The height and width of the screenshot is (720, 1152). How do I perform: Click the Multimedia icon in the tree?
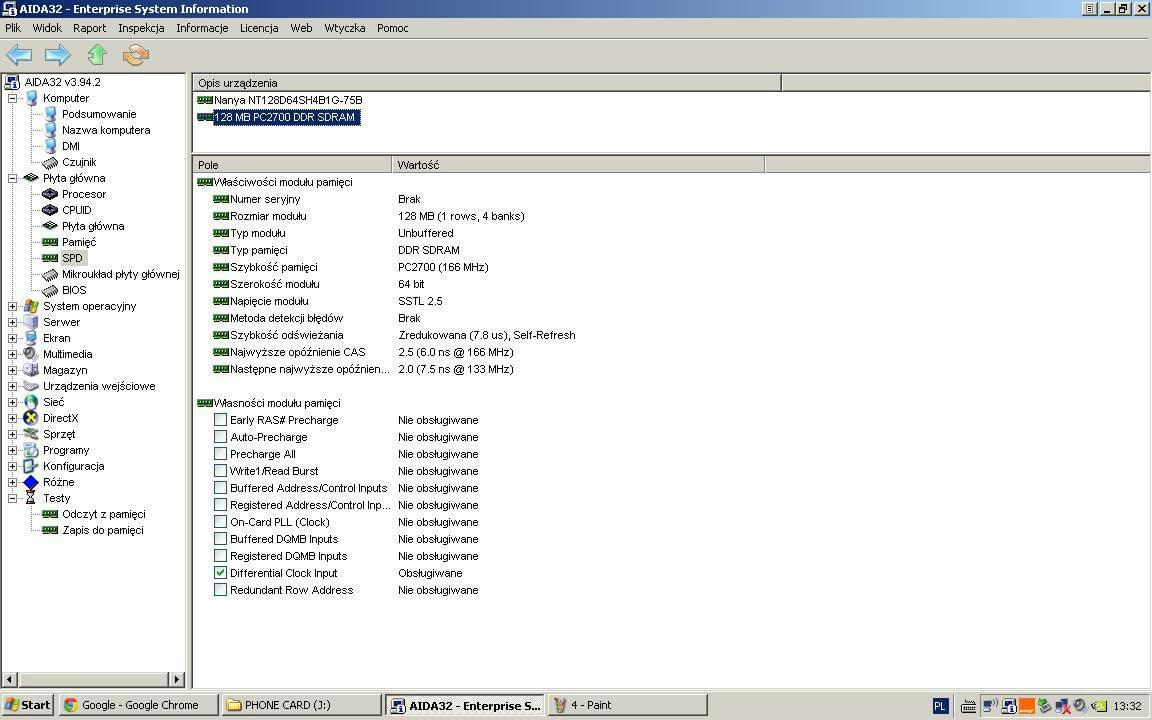[x=30, y=354]
